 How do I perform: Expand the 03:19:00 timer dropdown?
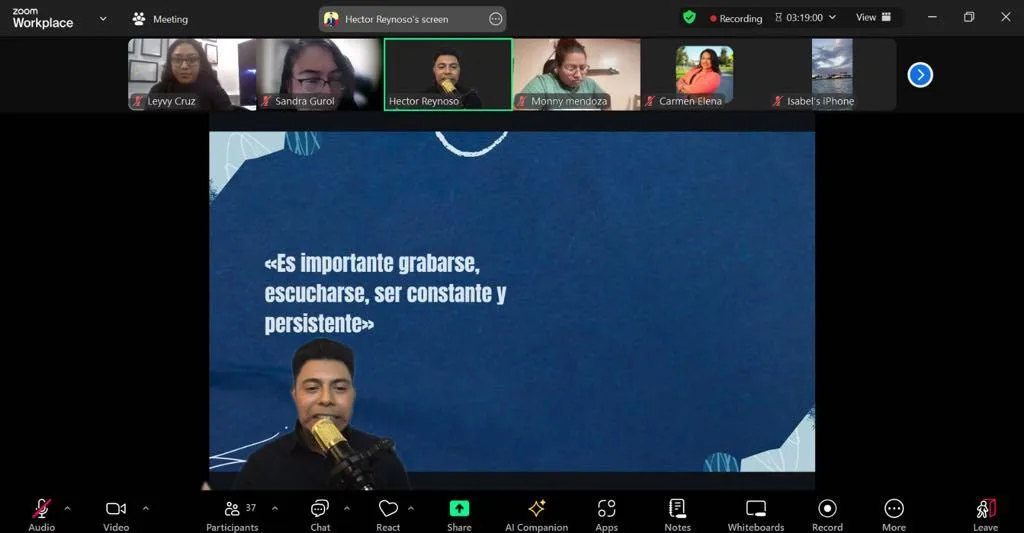tap(832, 18)
